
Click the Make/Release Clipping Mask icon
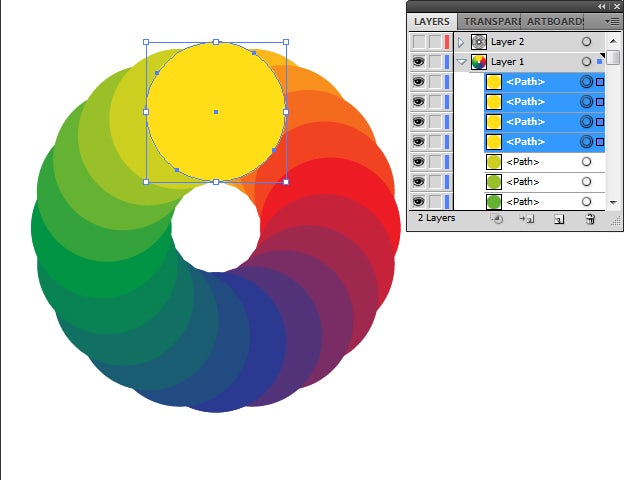coord(497,218)
